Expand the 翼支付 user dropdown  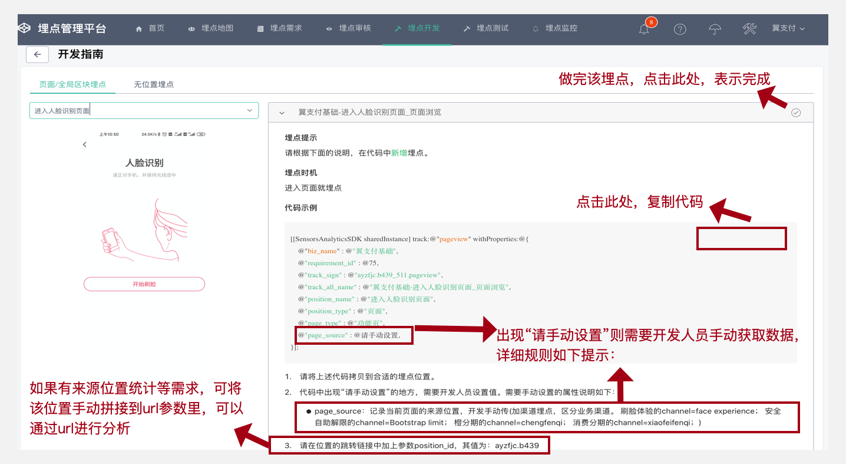(x=788, y=29)
